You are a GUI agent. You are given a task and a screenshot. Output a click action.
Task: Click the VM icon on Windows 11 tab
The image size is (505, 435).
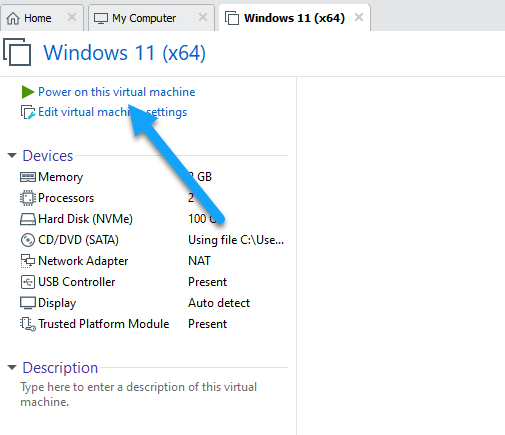coord(232,18)
